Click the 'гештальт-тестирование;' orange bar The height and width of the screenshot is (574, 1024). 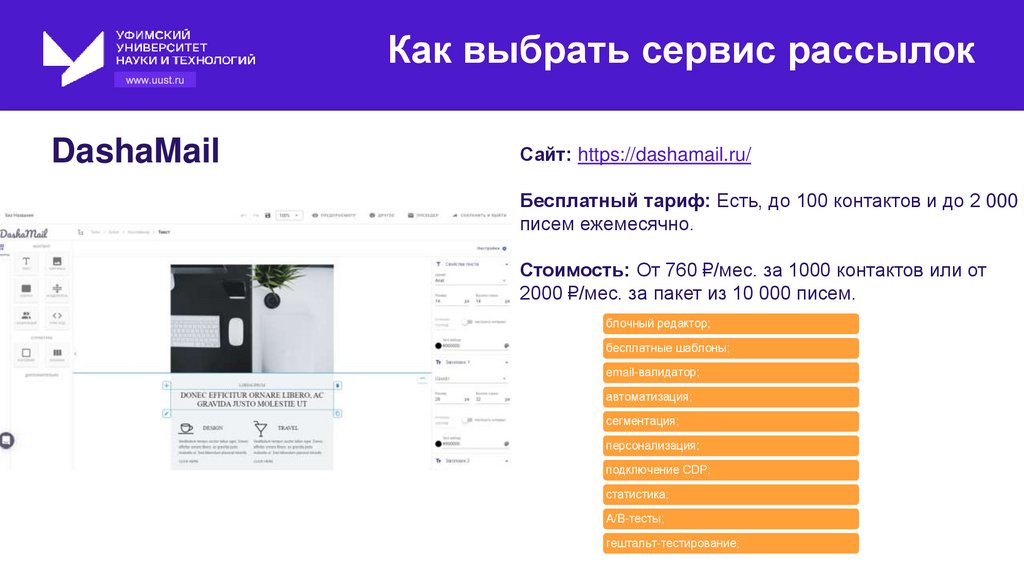coord(731,543)
